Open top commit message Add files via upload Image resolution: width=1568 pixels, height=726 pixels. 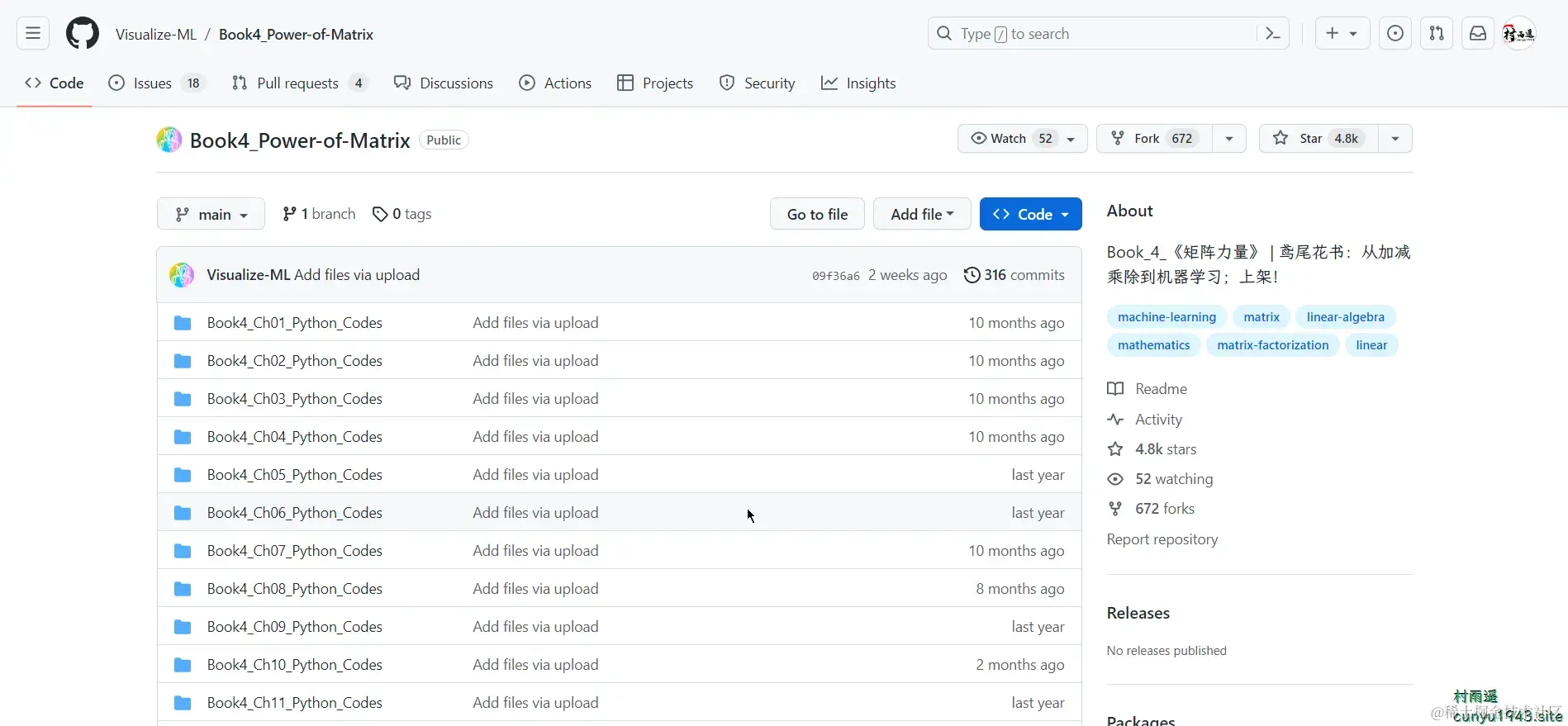pyautogui.click(x=357, y=275)
